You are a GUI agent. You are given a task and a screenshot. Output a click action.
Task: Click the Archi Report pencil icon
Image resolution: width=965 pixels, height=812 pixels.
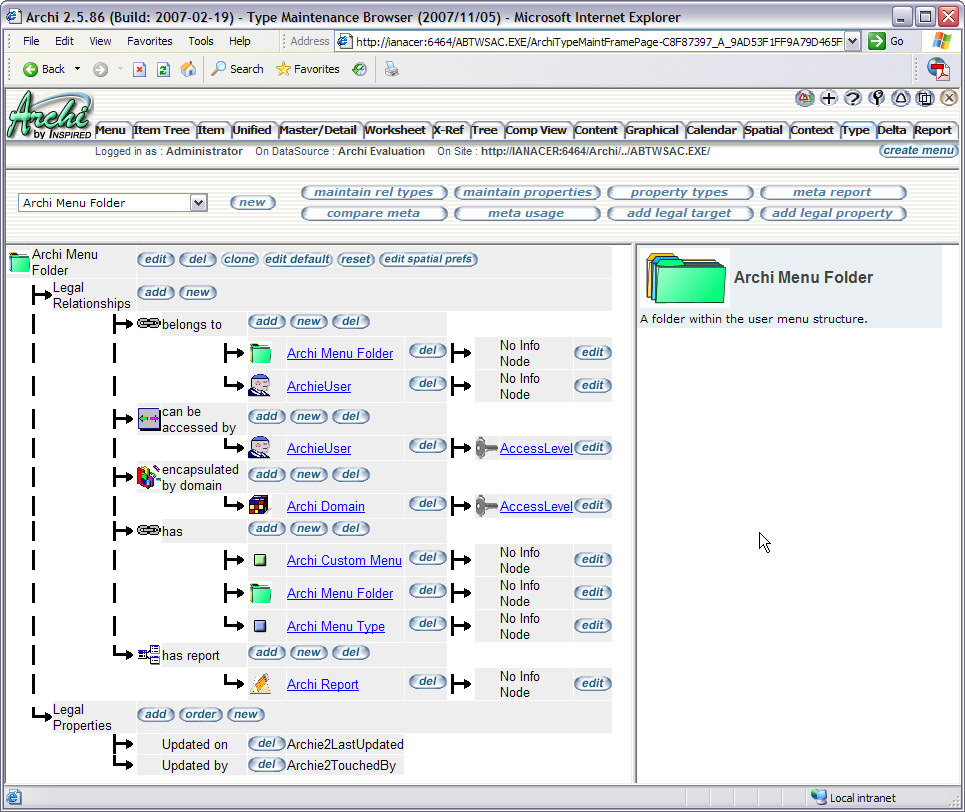(260, 683)
